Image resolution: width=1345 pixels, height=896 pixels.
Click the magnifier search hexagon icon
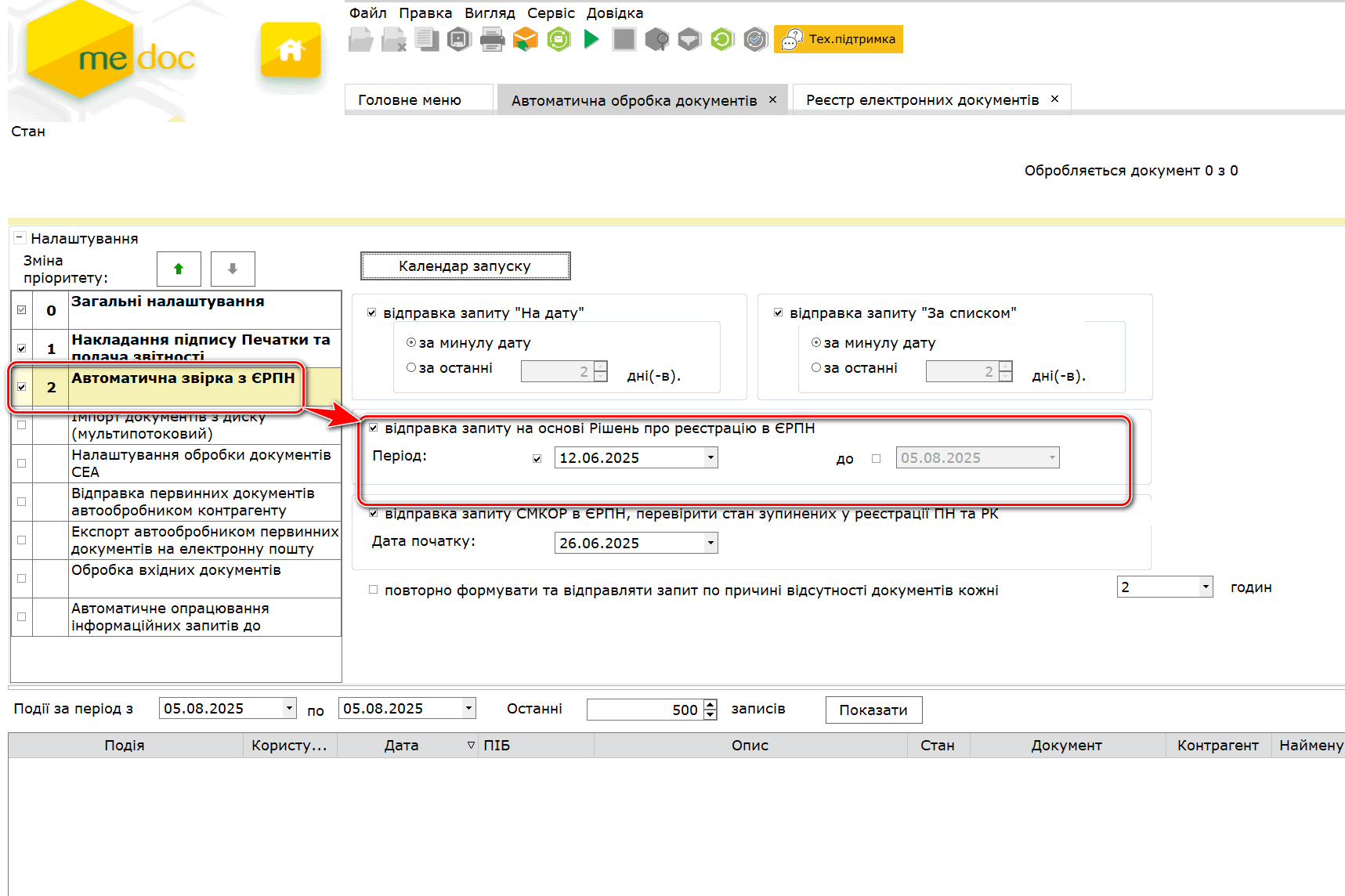click(656, 39)
